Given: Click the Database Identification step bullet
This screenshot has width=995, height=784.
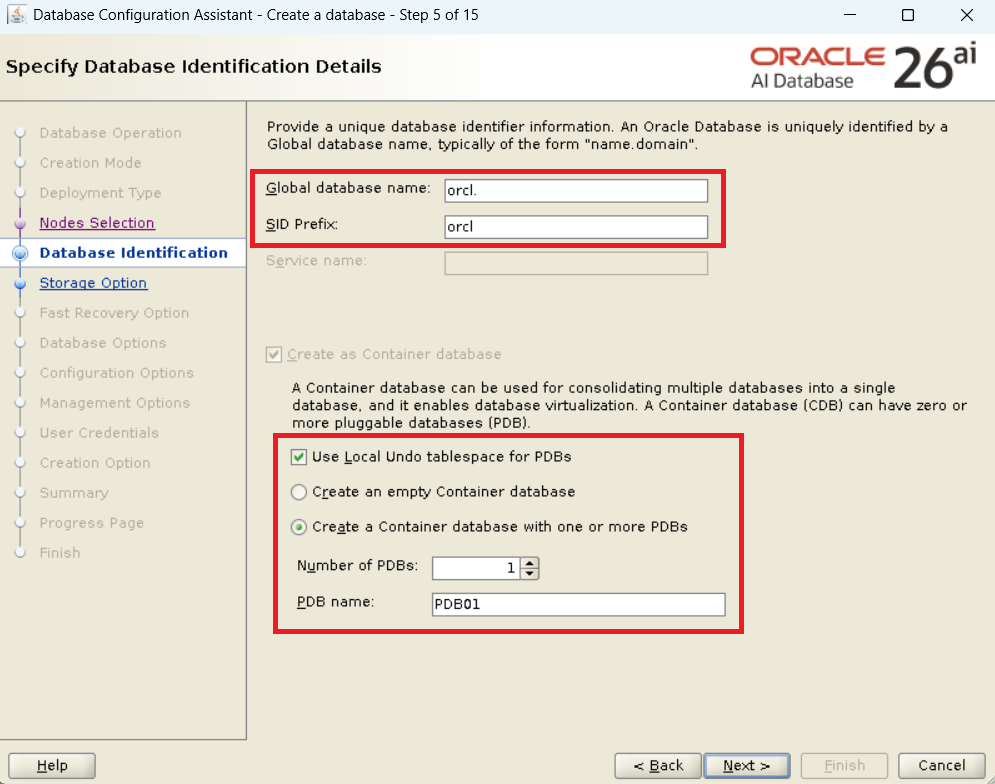Looking at the screenshot, I should [19, 254].
